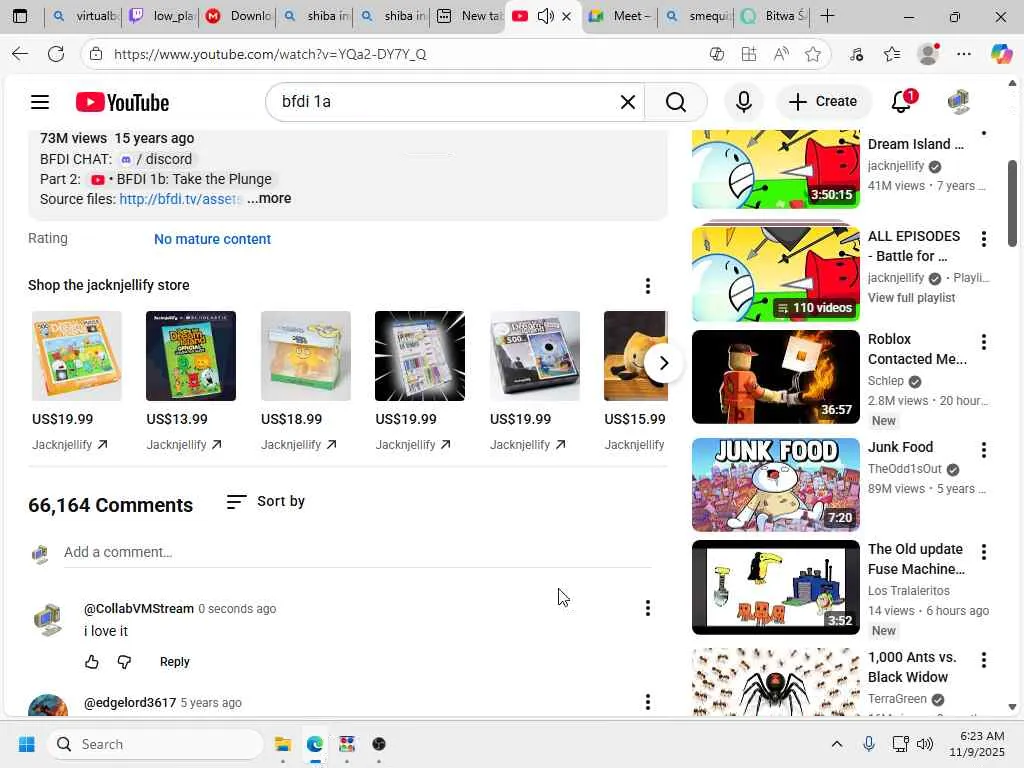Image resolution: width=1024 pixels, height=768 pixels.
Task: Open the Windows Start button
Action: tap(27, 744)
